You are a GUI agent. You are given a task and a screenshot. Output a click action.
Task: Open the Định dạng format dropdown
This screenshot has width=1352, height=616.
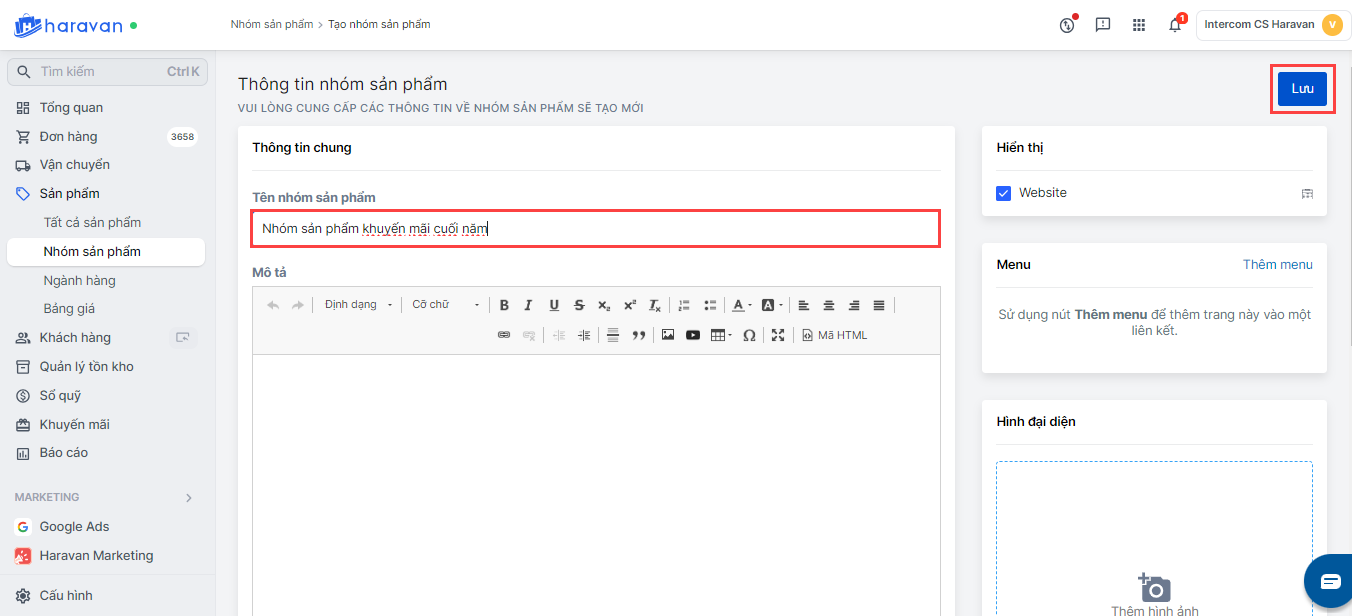(358, 305)
